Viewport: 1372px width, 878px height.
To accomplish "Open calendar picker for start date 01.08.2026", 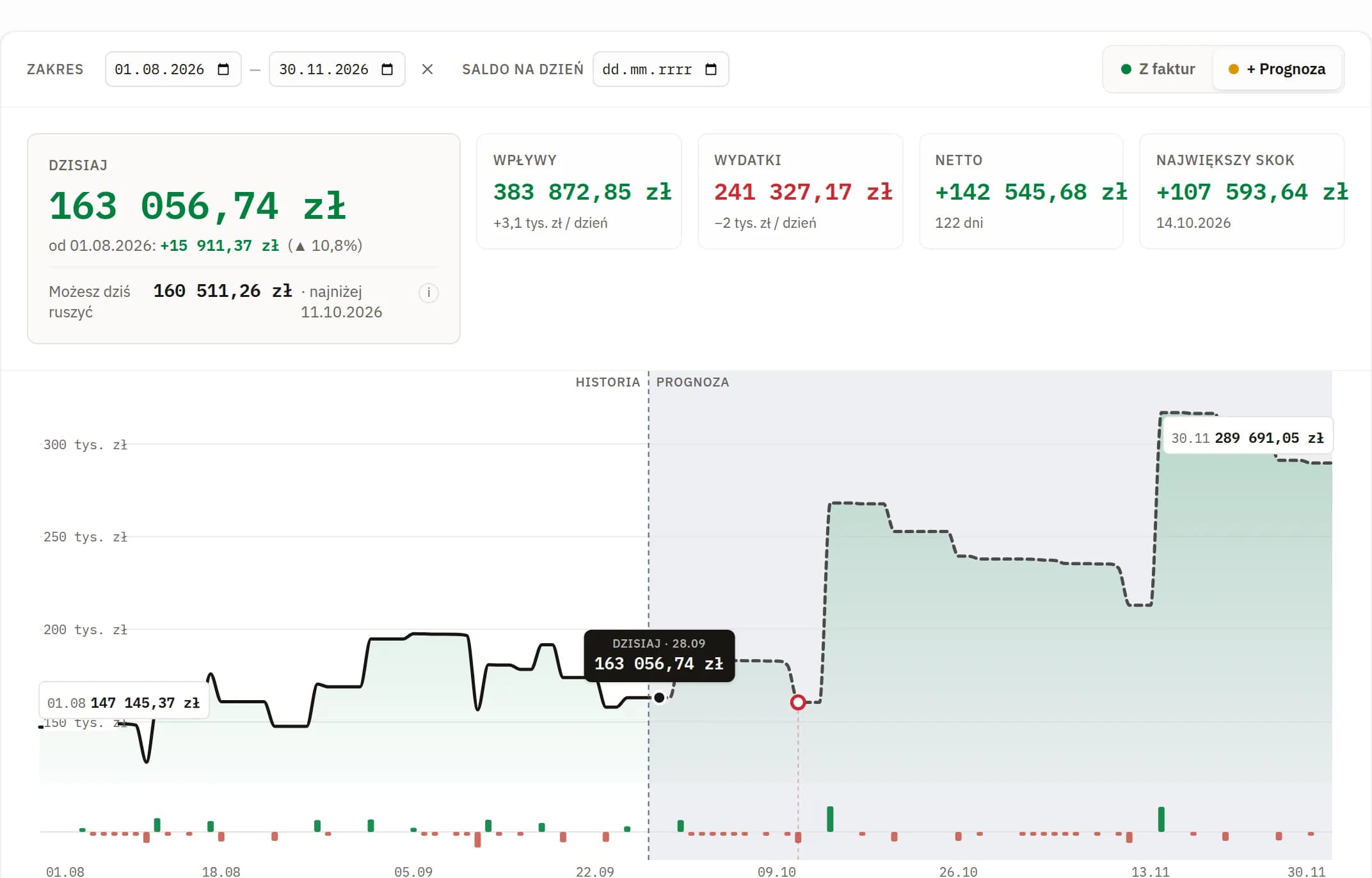I will tap(223, 69).
